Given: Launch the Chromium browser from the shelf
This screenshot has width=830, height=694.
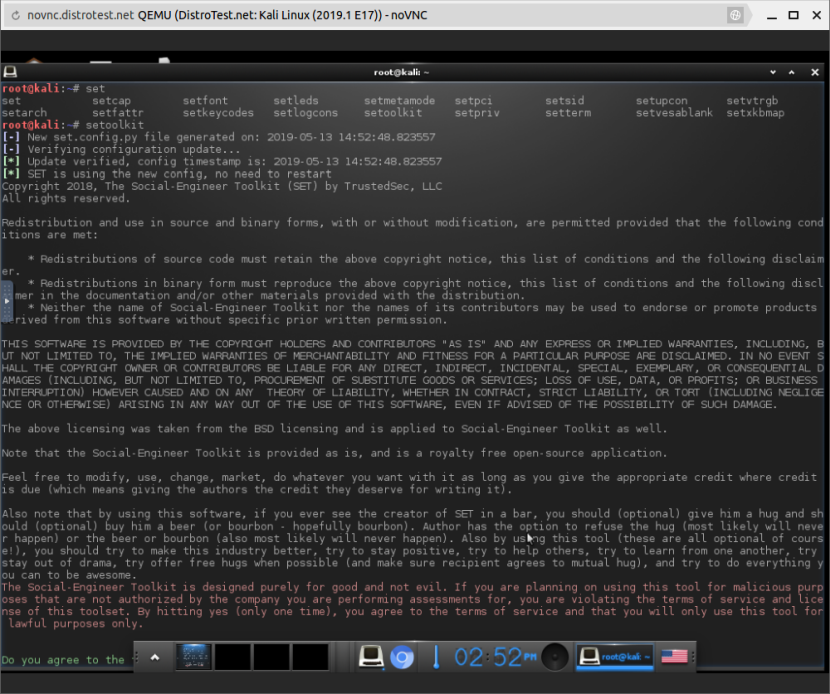Looking at the screenshot, I should tap(402, 657).
